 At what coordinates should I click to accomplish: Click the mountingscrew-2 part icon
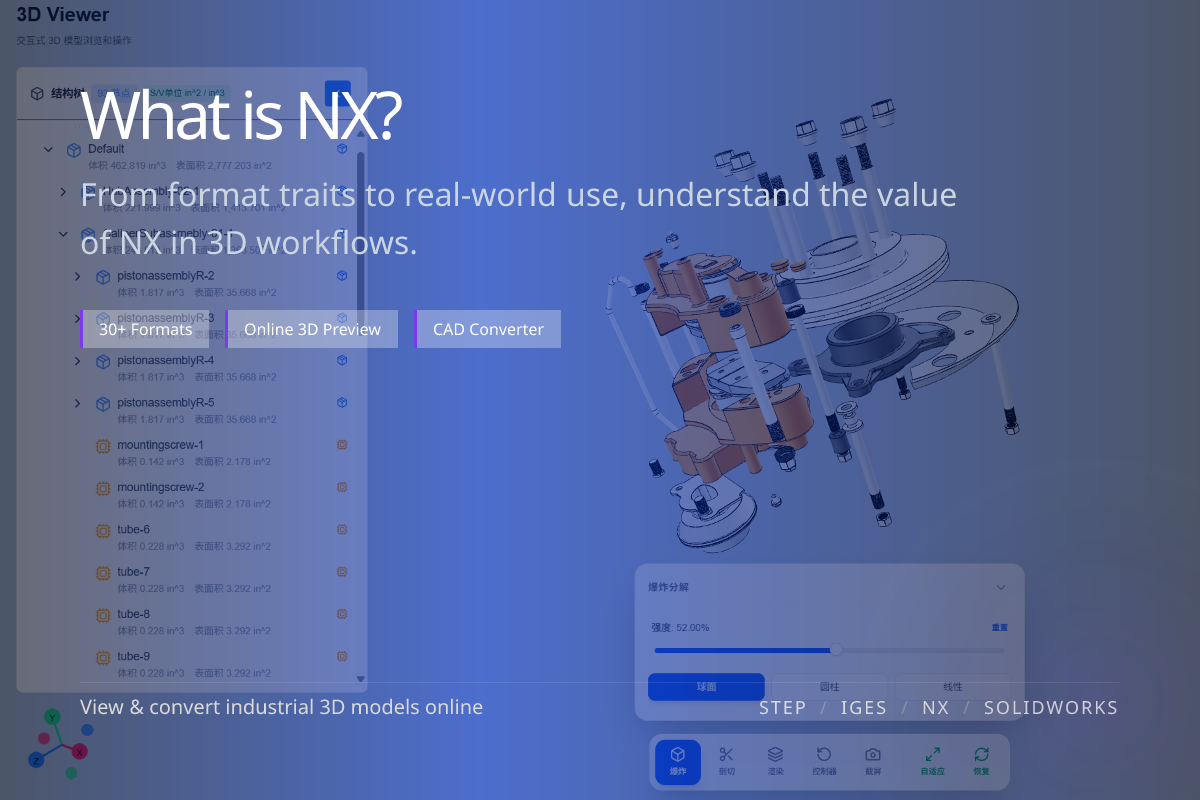coord(102,488)
